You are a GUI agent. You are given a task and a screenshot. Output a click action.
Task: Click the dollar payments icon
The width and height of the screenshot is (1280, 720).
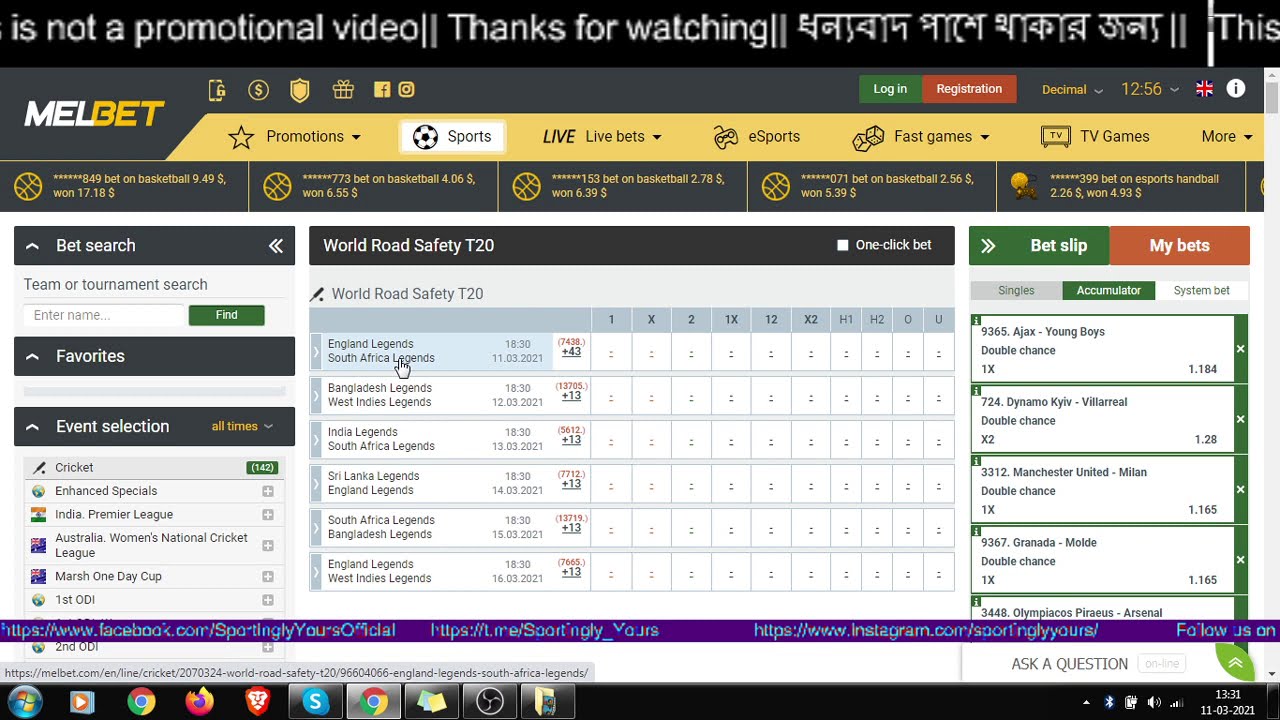pyautogui.click(x=258, y=90)
